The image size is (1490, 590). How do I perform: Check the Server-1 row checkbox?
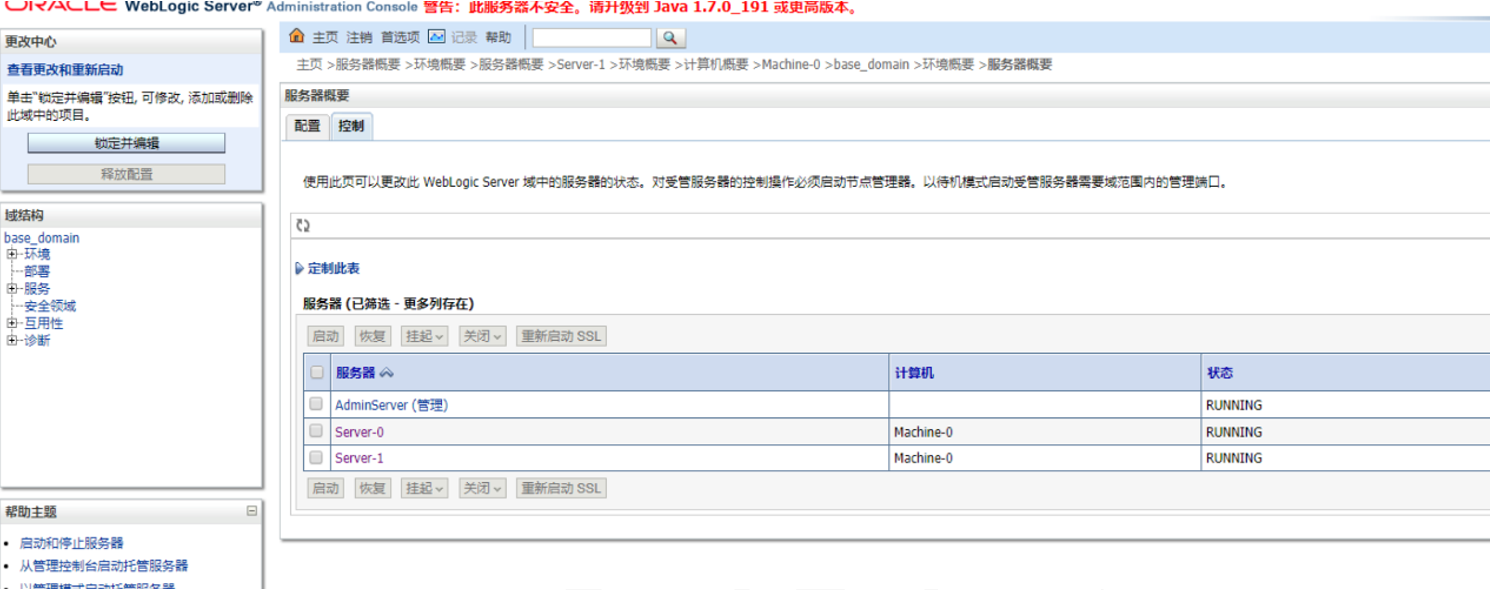[x=316, y=457]
